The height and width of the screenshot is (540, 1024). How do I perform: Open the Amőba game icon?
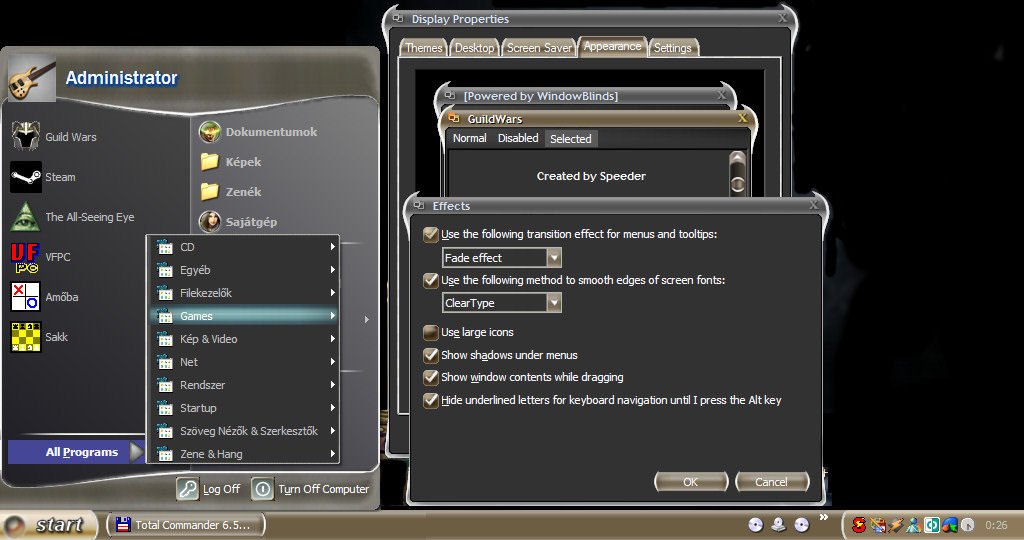[x=60, y=297]
